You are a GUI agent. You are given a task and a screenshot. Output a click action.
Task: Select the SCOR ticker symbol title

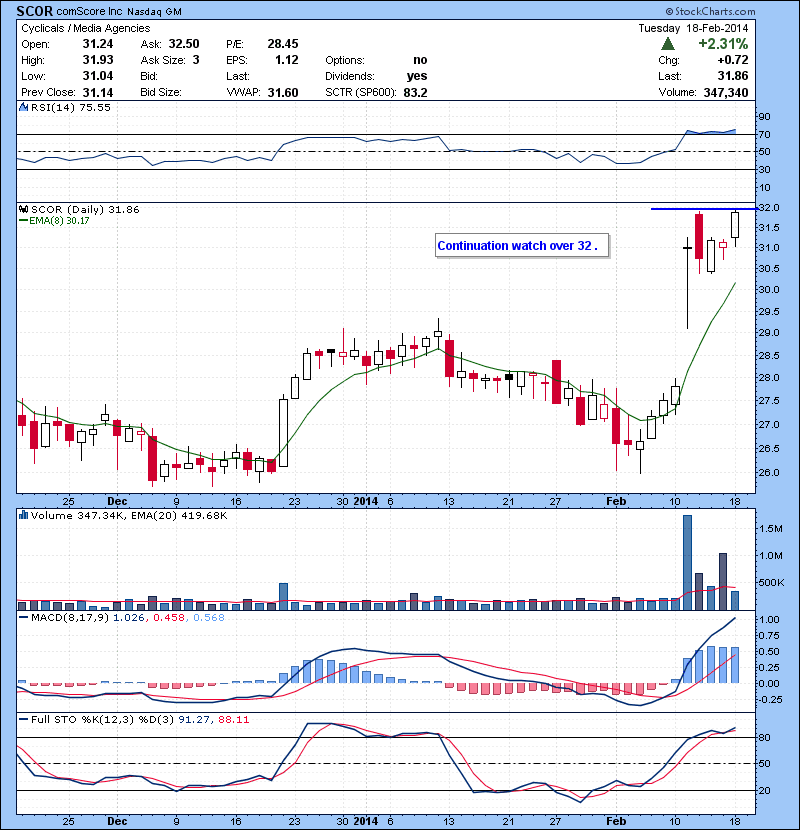click(x=34, y=11)
